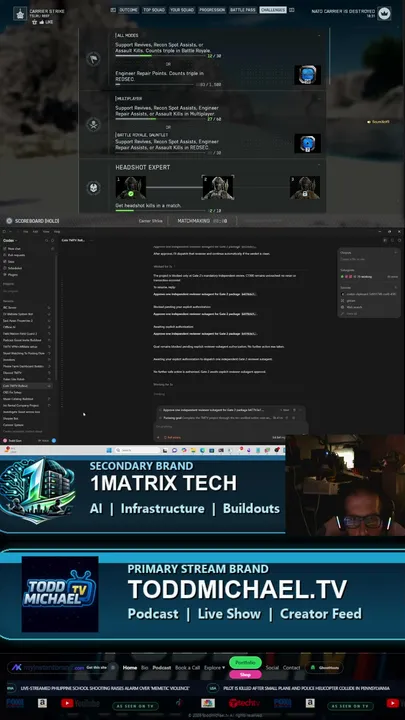The width and height of the screenshot is (405, 720).
Task: Open the Edit menu in Codex window
Action: (35, 231)
